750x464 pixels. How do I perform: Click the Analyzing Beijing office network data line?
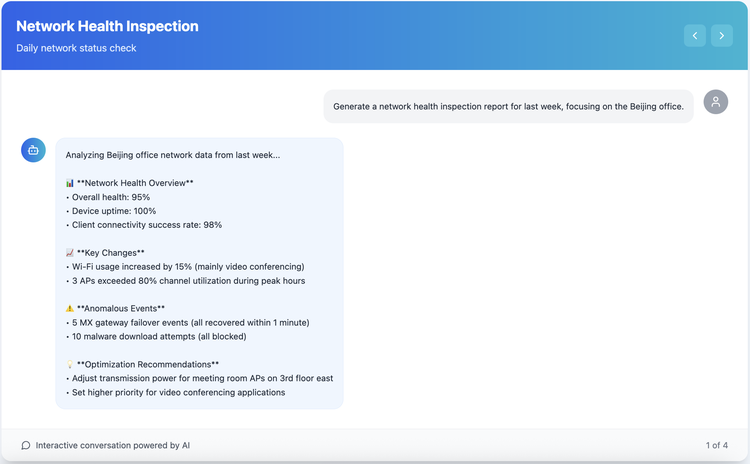[173, 155]
